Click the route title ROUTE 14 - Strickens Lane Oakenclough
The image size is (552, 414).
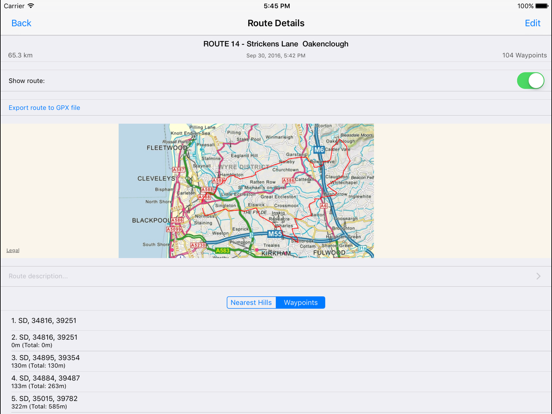tap(276, 44)
